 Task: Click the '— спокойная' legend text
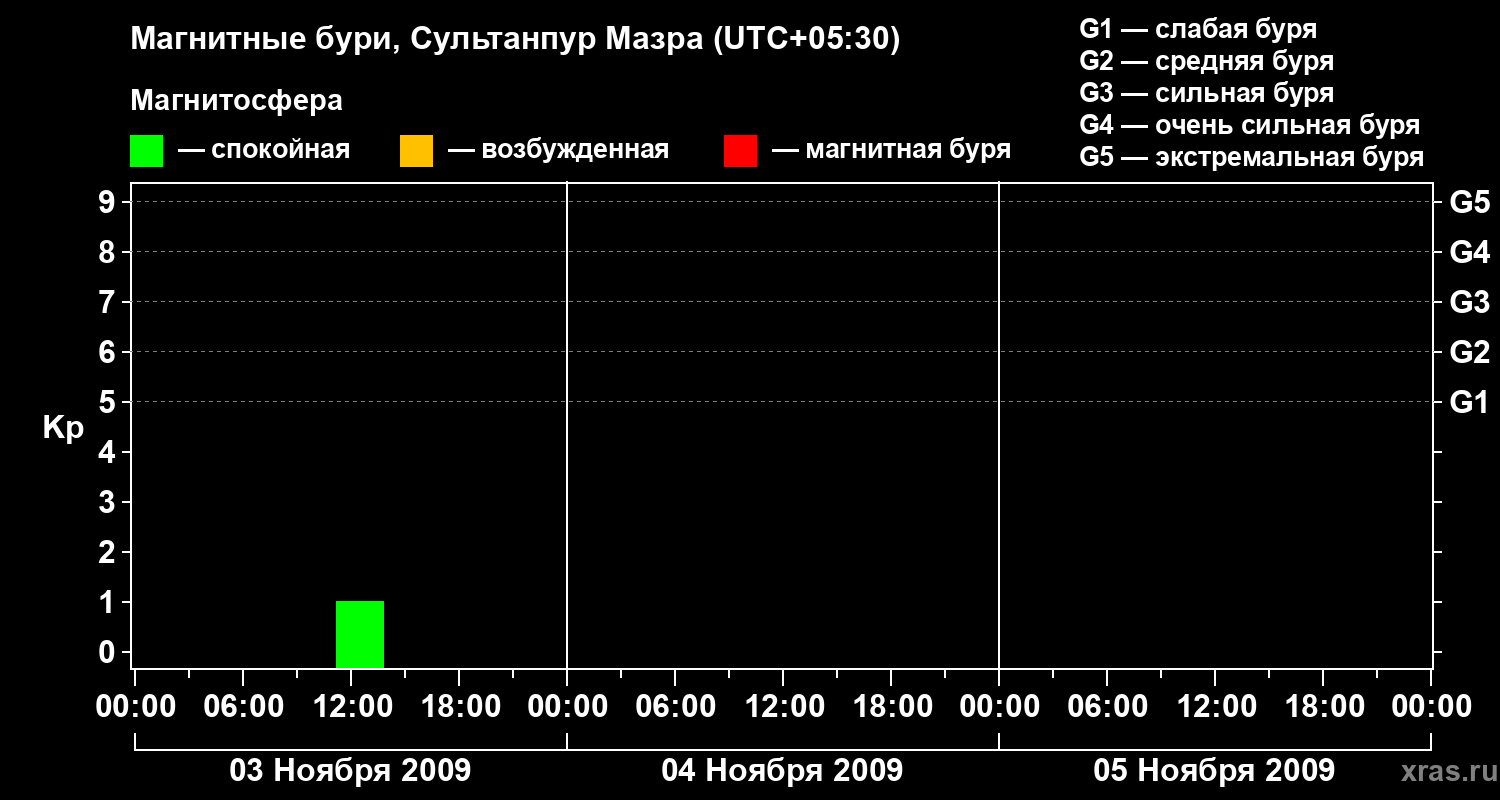coord(264,151)
